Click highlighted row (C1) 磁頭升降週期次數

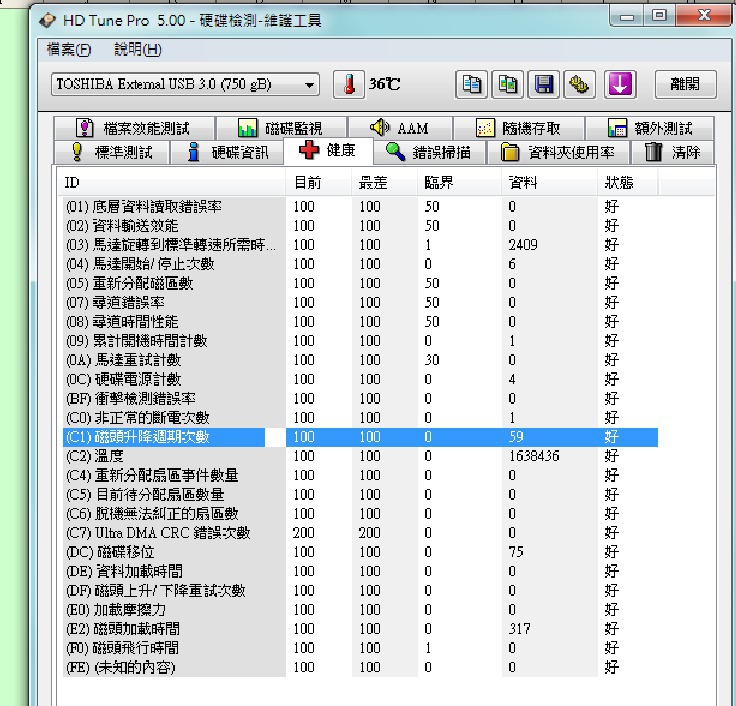[360, 437]
